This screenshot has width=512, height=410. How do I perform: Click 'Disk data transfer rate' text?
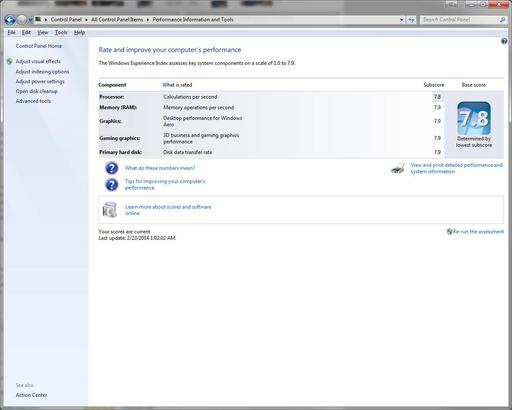coord(187,152)
